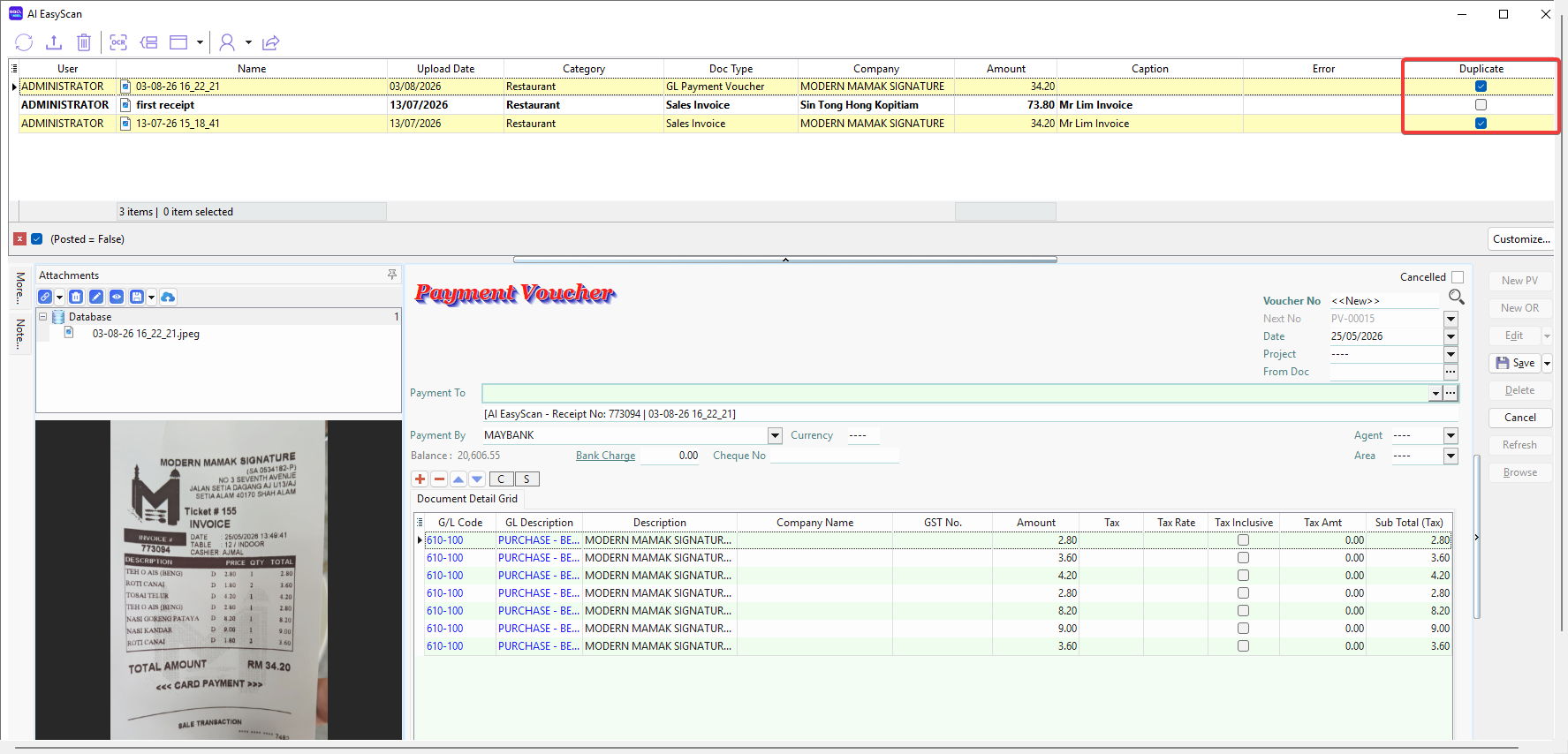Click the list-layout icon beside the OCR icon
Image resolution: width=1568 pixels, height=754 pixels.
pyautogui.click(x=149, y=42)
